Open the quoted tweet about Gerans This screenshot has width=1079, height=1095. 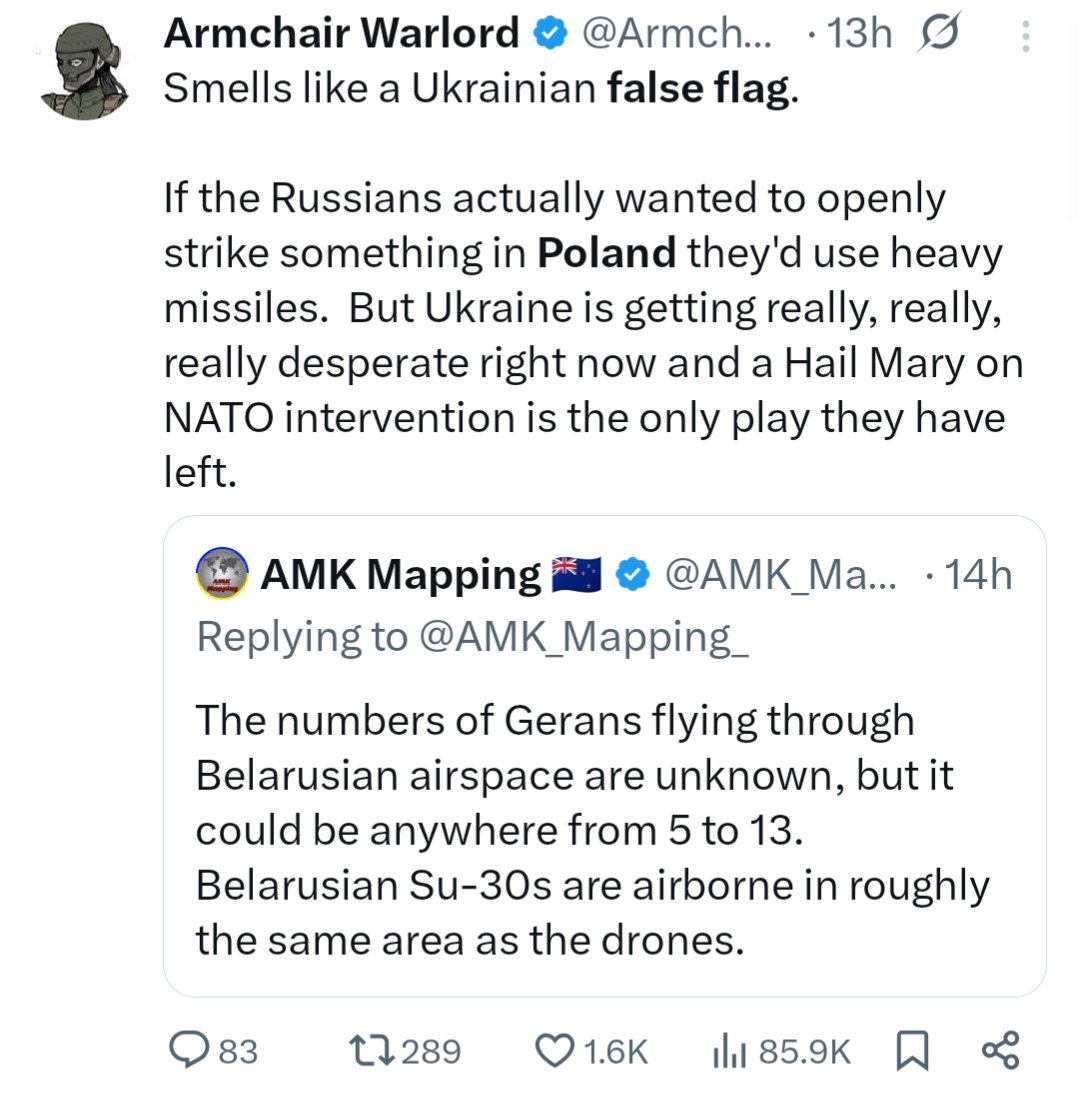click(x=590, y=830)
